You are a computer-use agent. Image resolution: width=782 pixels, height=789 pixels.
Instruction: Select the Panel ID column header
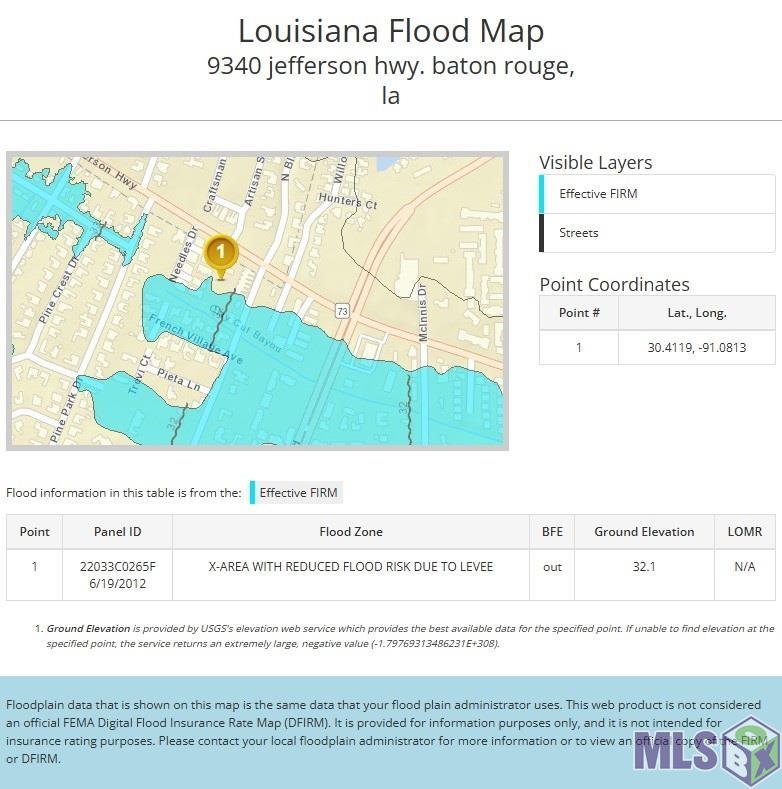pos(118,532)
